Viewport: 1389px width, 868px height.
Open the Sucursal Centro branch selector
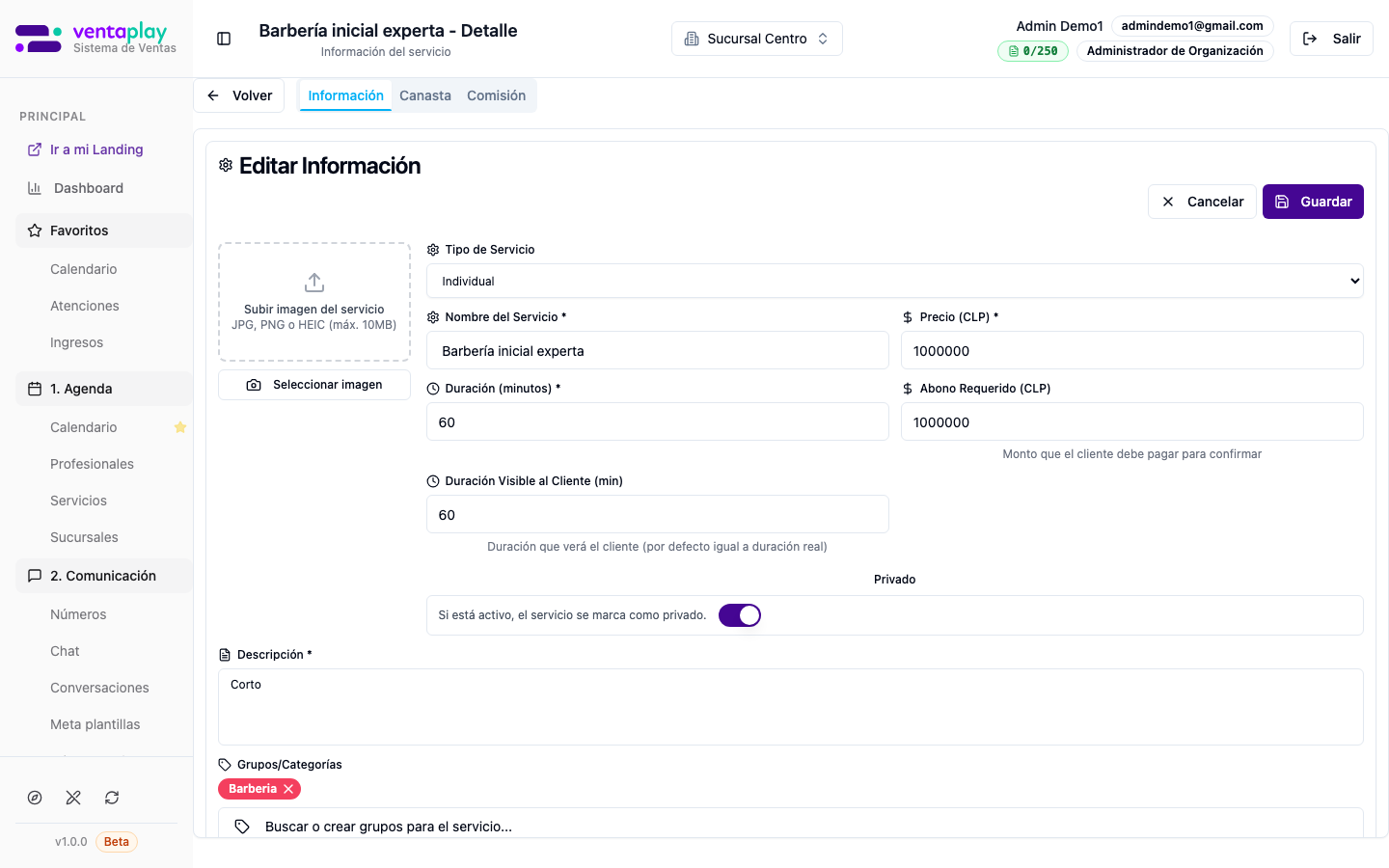pyautogui.click(x=757, y=39)
